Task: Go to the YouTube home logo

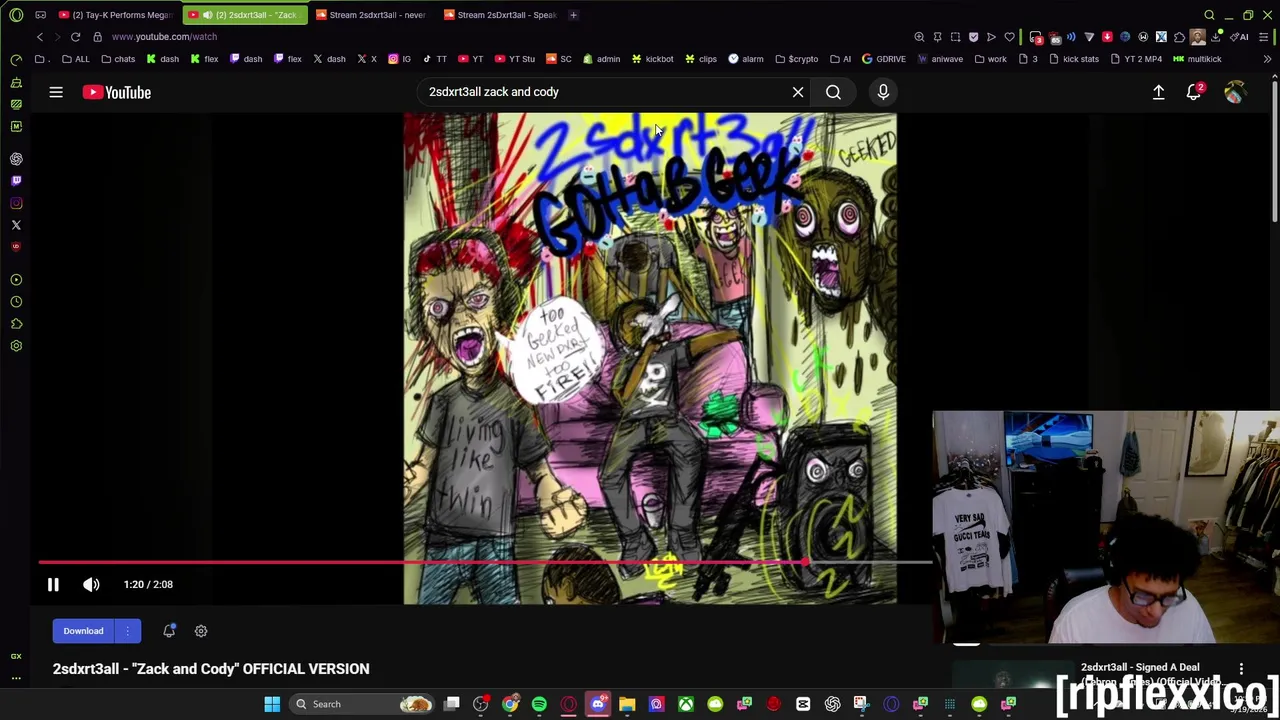Action: pos(117,92)
